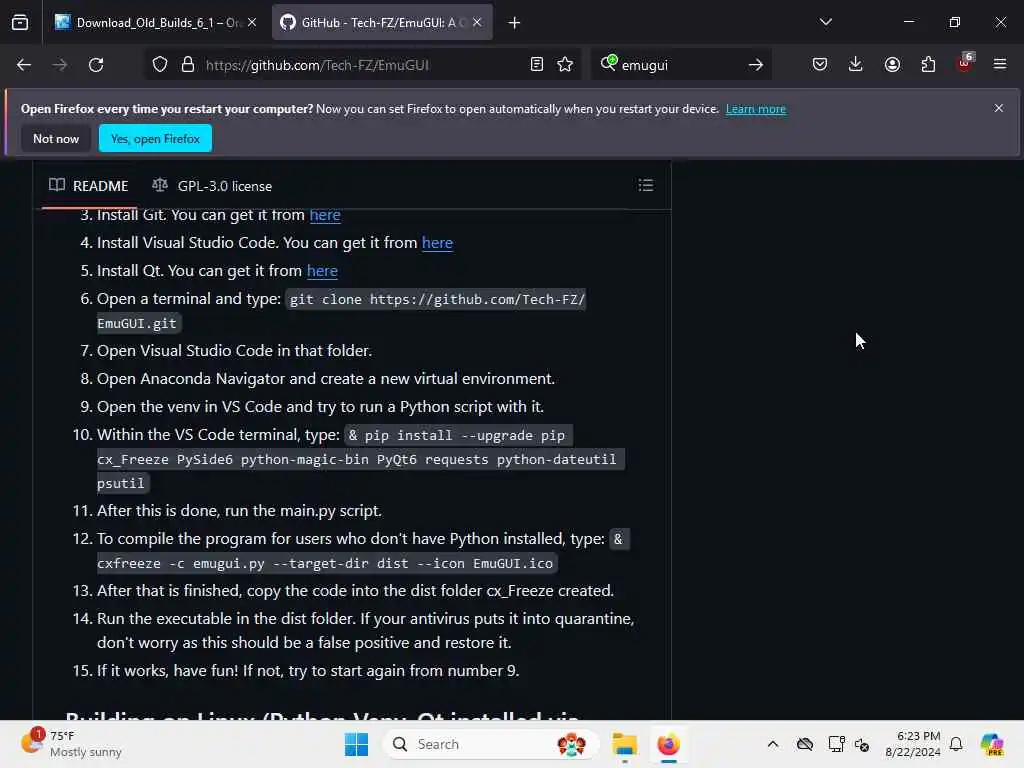Viewport: 1024px width, 768px height.
Task: Open the clock and date 6:23 PM
Action: coord(913,744)
